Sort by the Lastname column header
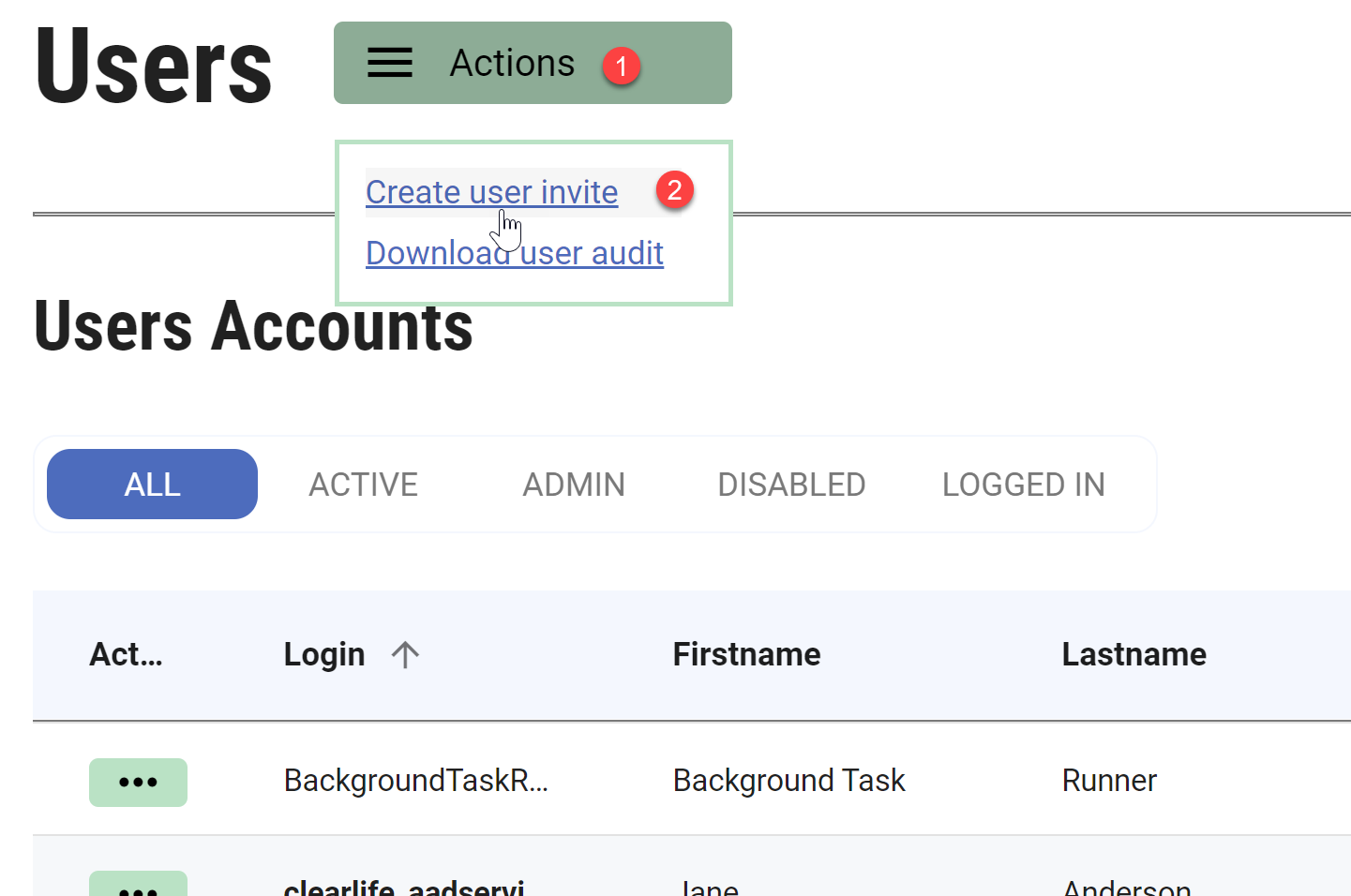Image resolution: width=1351 pixels, height=896 pixels. click(x=1133, y=654)
